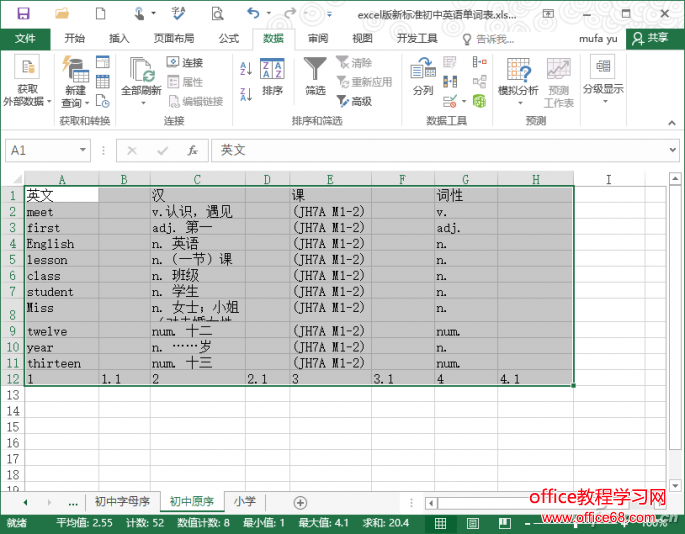Click the Consolidate icon in data tools
This screenshot has height=534, width=685.
pos(479,62)
